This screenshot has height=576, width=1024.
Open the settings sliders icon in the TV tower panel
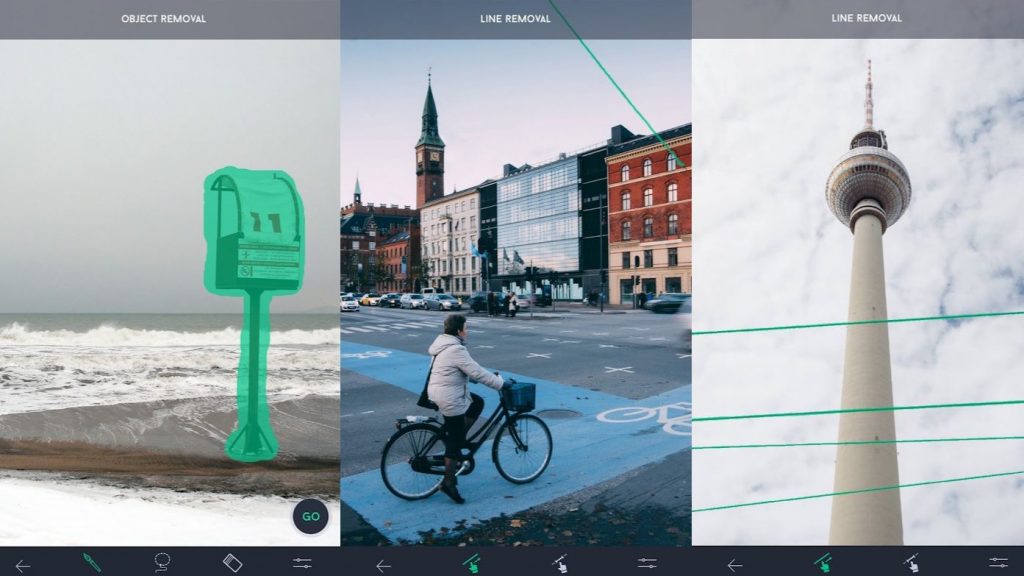(x=999, y=562)
